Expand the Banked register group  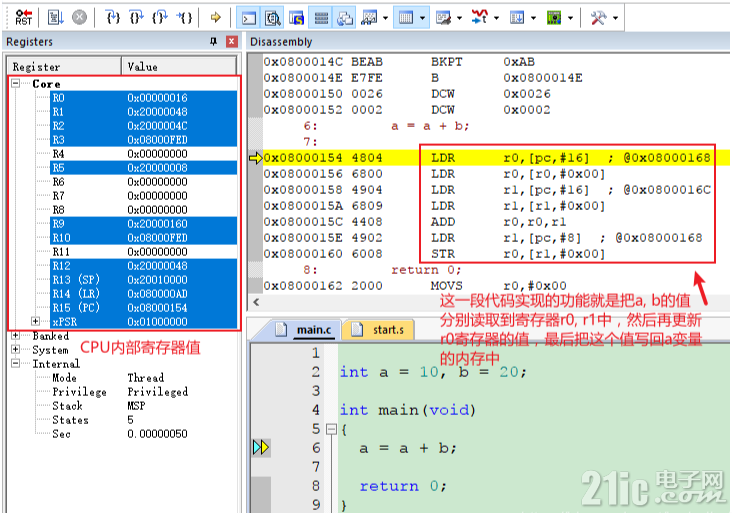(15, 335)
